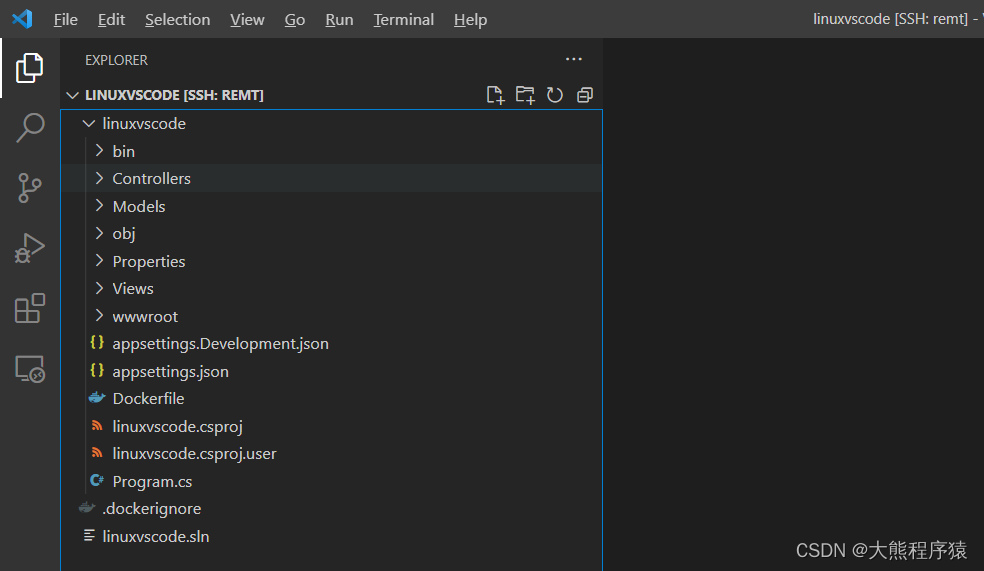Screen dimensions: 984x571
Task: Collapse the LINUXVSCODE [SSH: REMT] section
Action: (73, 95)
